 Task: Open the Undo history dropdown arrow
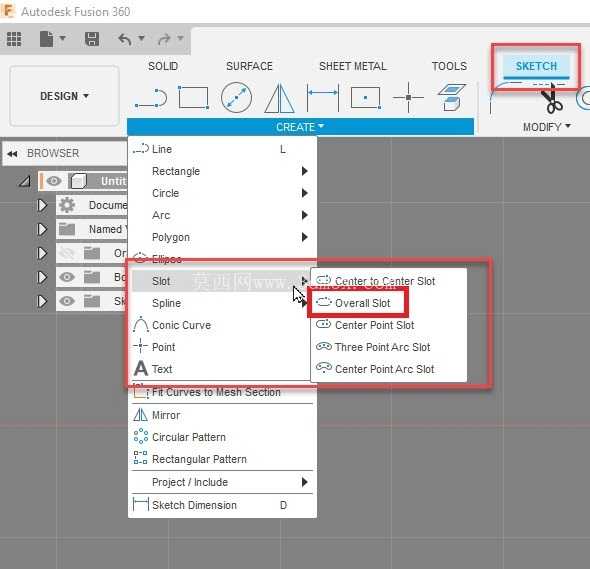141,38
